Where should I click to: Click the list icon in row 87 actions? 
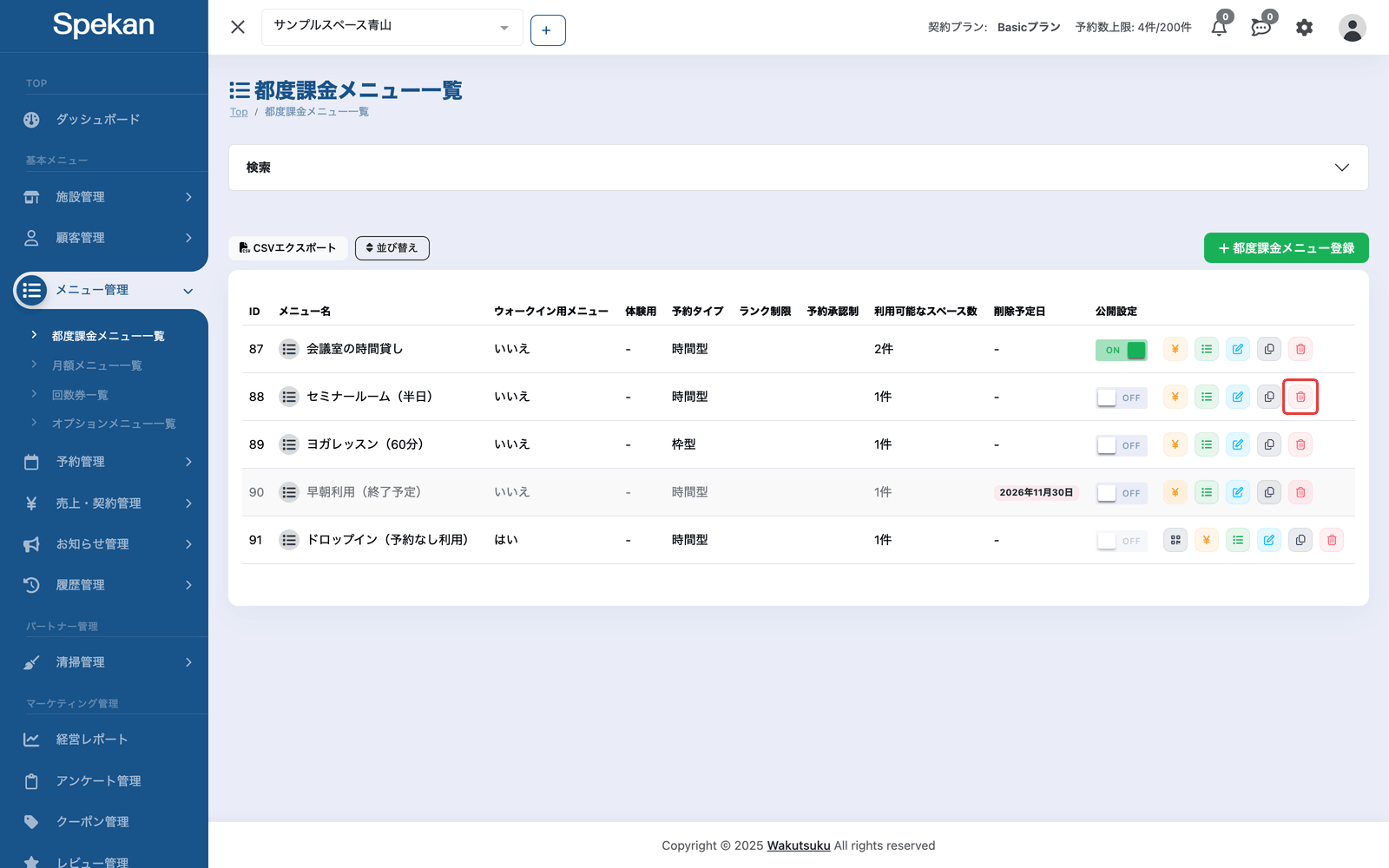pos(1207,349)
